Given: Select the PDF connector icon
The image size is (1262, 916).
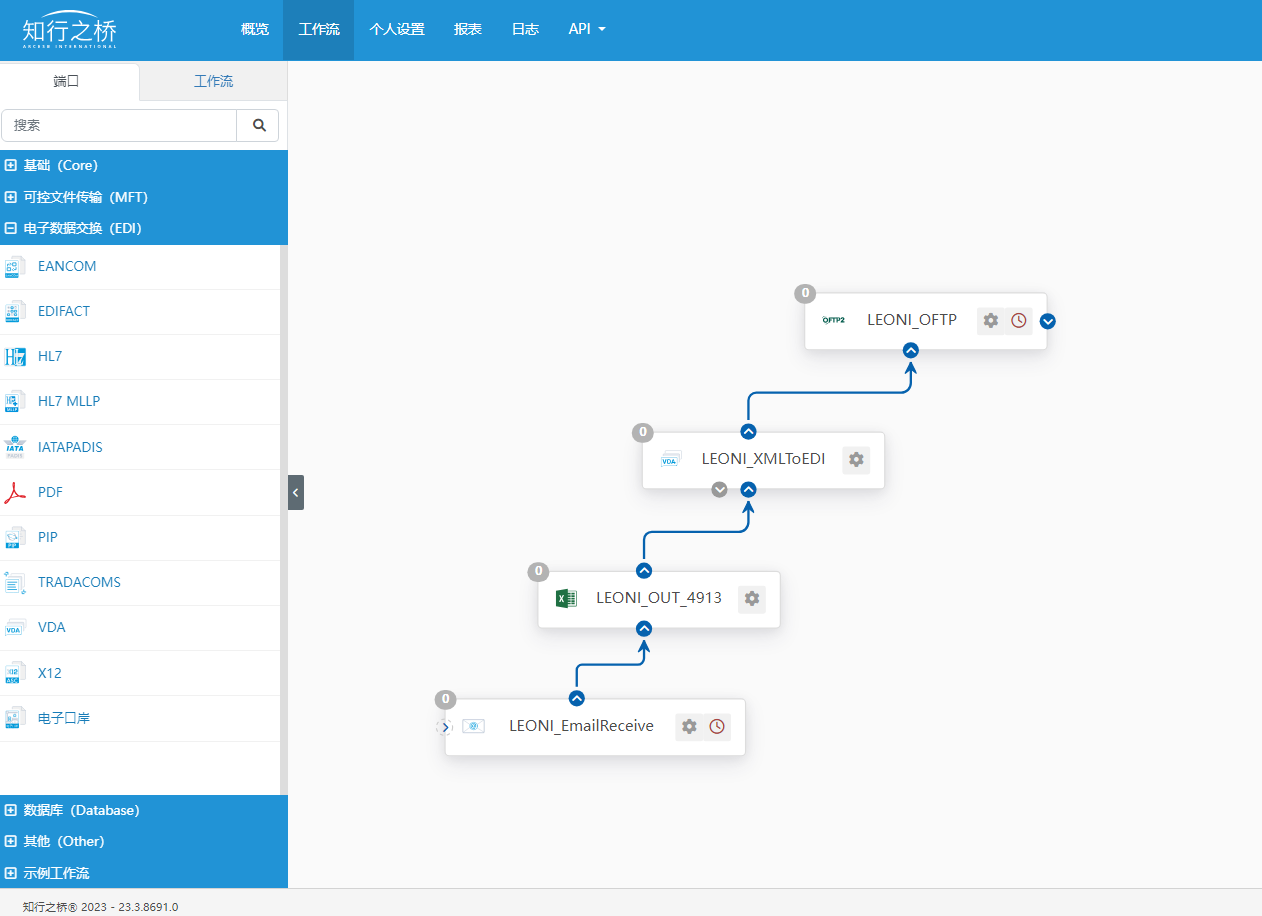Looking at the screenshot, I should 15,492.
